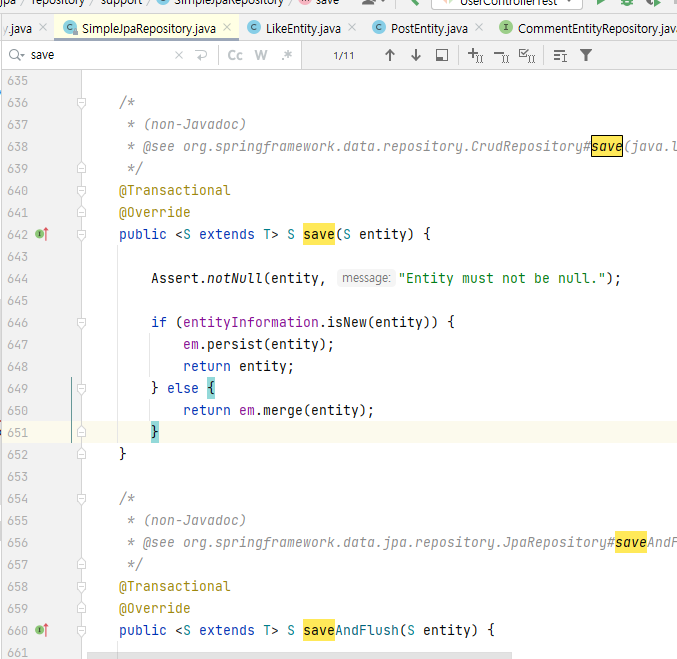Image resolution: width=677 pixels, height=659 pixels.
Task: Click highlighted closing brace at line 651
Action: click(x=155, y=432)
